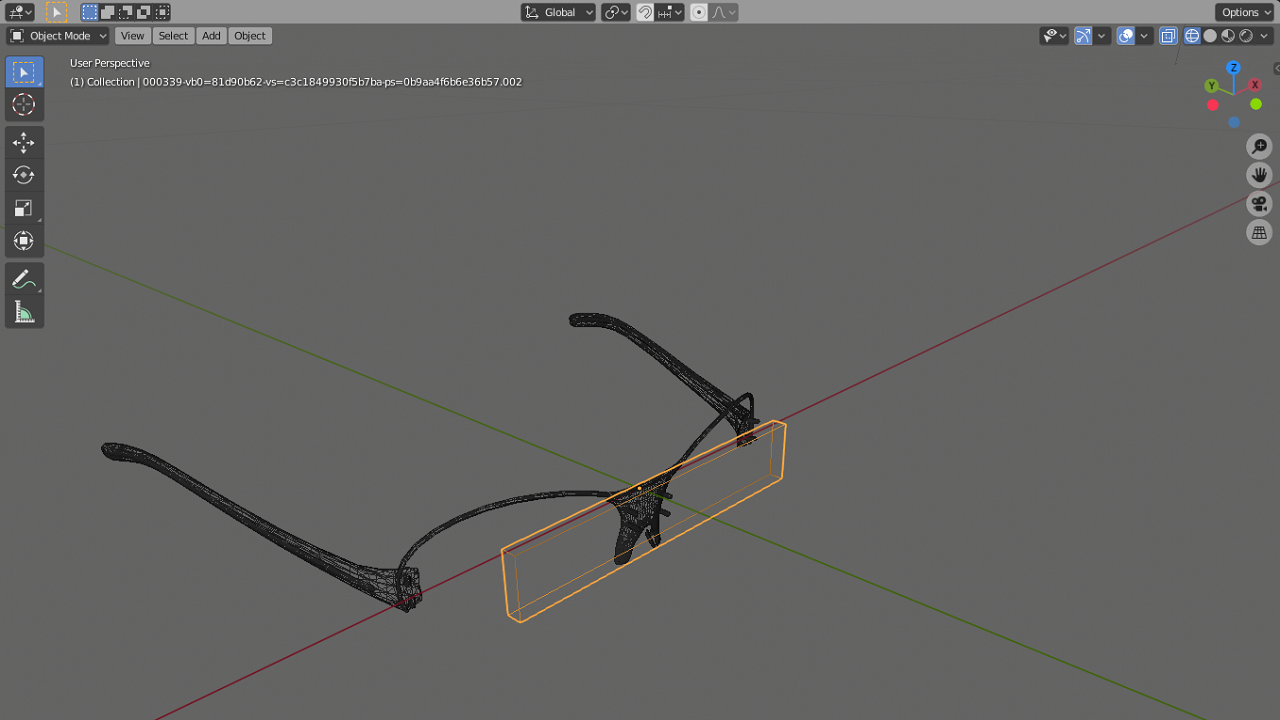1280x720 pixels.
Task: Open the Object menu
Action: pyautogui.click(x=250, y=36)
